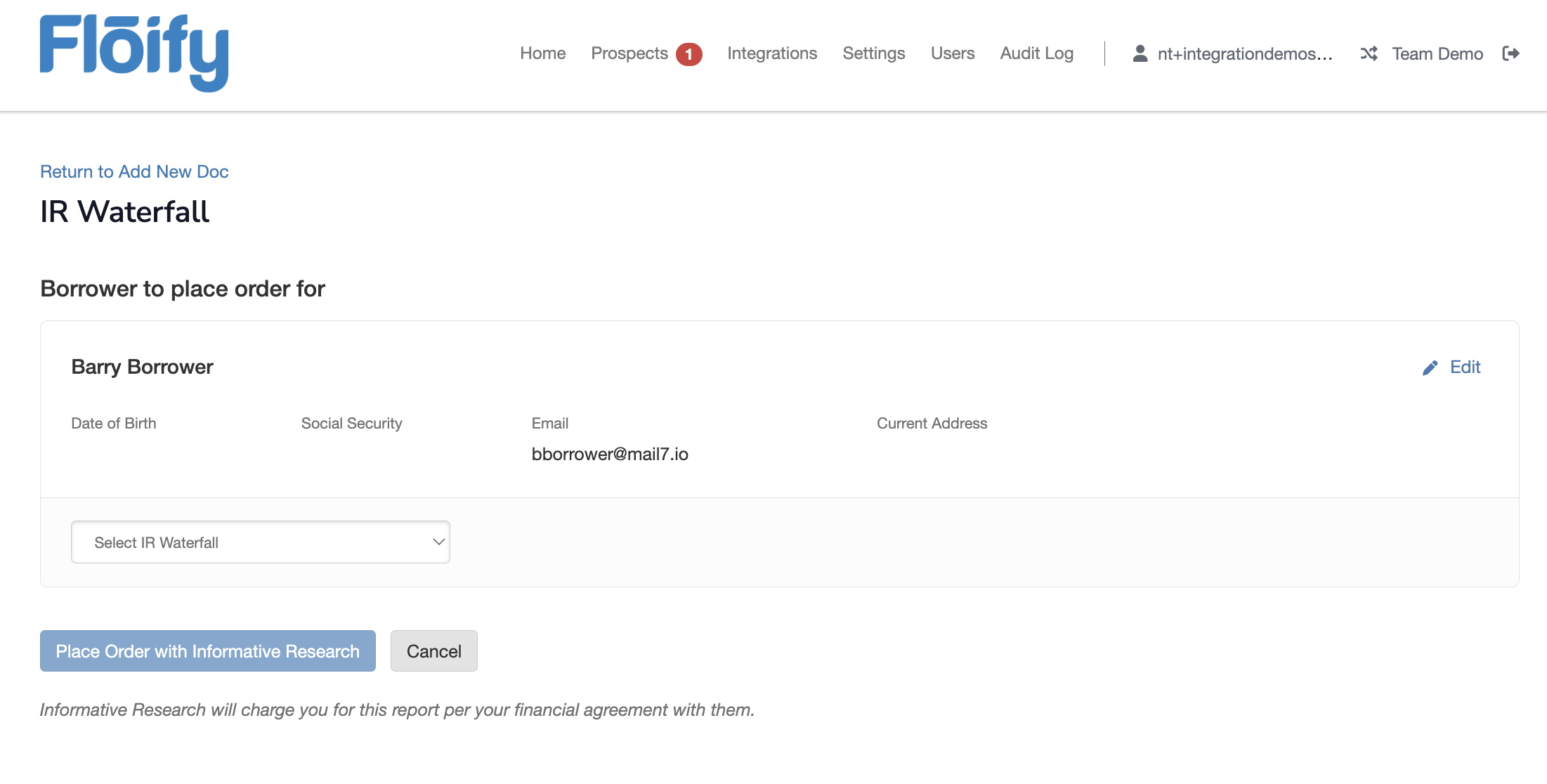Open the Audit Log

pyautogui.click(x=1036, y=53)
